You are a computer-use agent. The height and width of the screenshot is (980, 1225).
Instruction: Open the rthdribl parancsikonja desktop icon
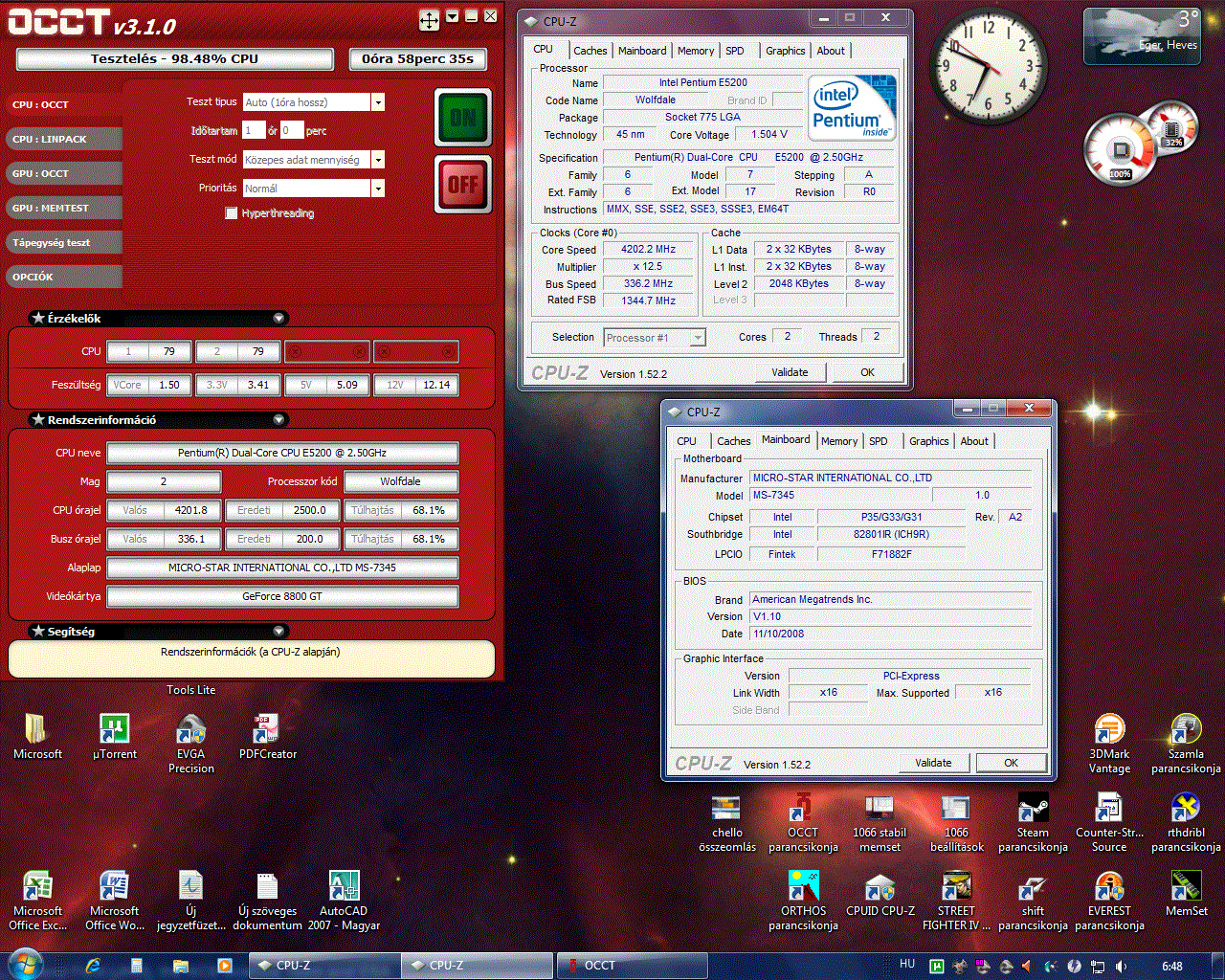1186,821
